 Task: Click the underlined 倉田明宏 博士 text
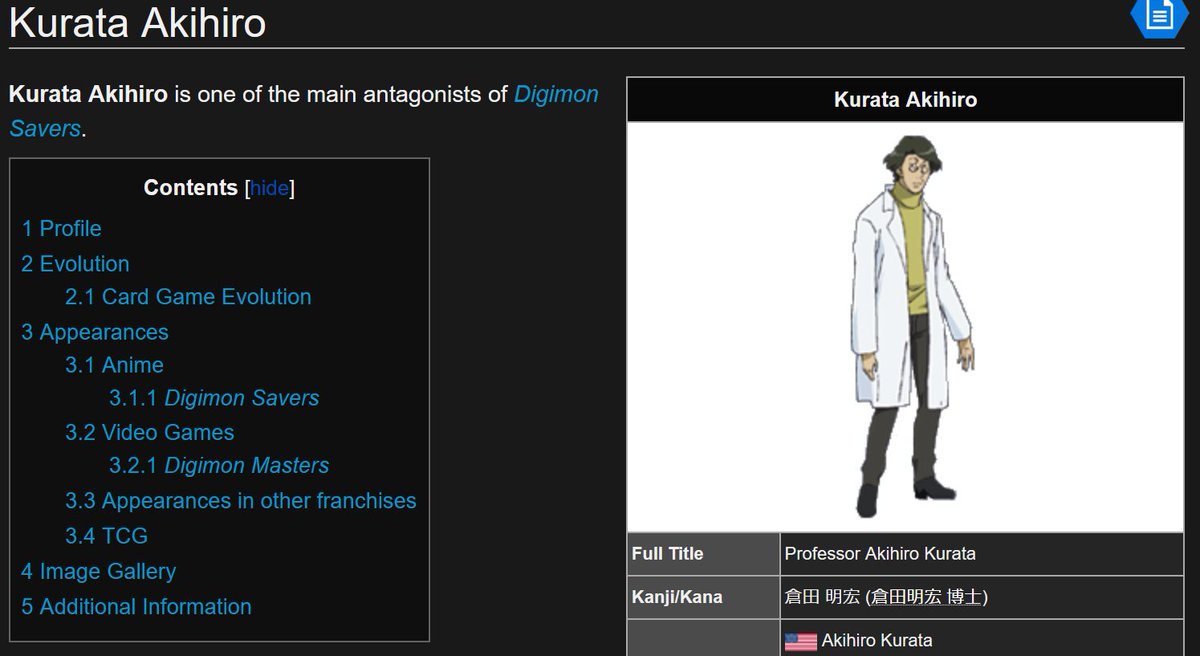pos(926,597)
